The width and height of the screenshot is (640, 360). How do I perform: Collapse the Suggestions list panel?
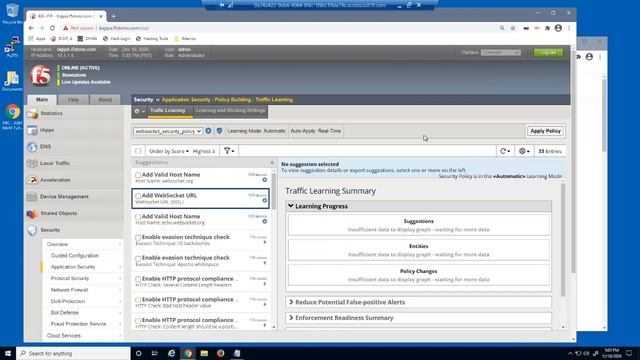point(272,162)
